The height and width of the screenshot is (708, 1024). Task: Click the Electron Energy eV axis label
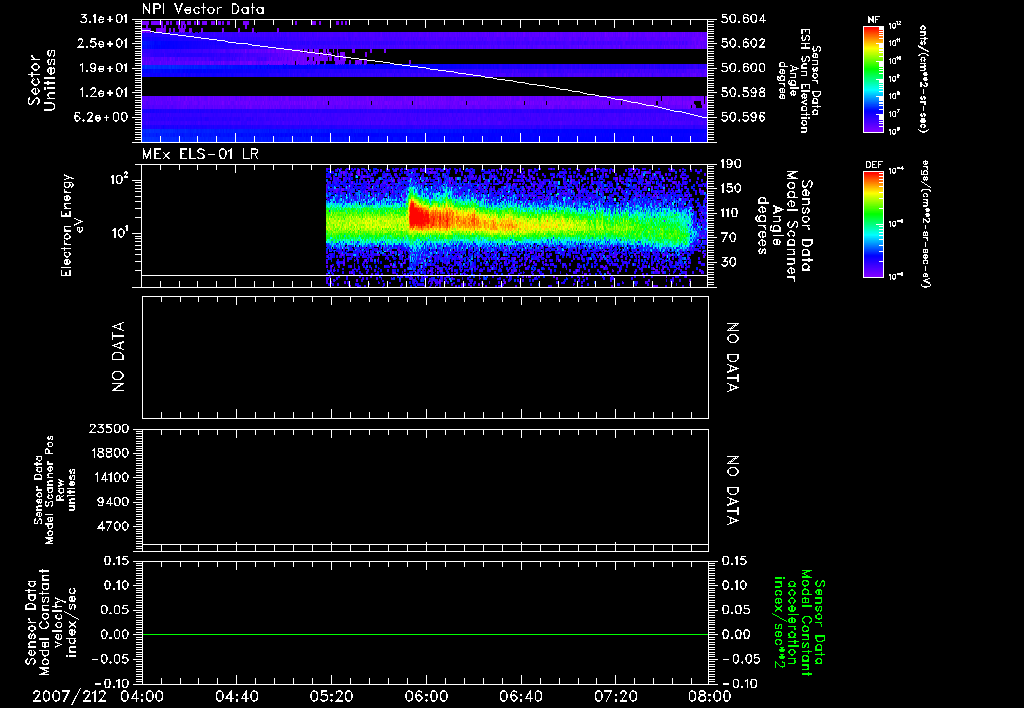74,225
